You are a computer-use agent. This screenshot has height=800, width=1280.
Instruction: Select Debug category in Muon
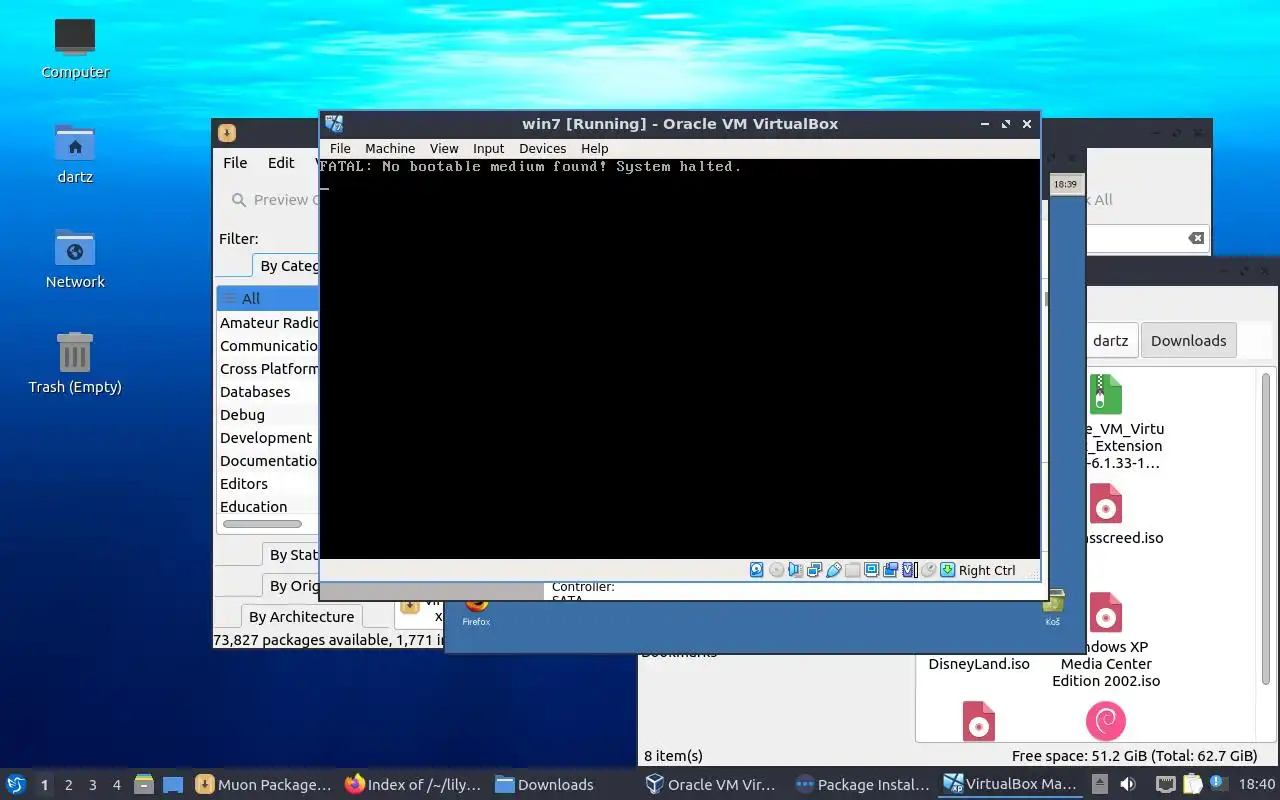pyautogui.click(x=267, y=414)
